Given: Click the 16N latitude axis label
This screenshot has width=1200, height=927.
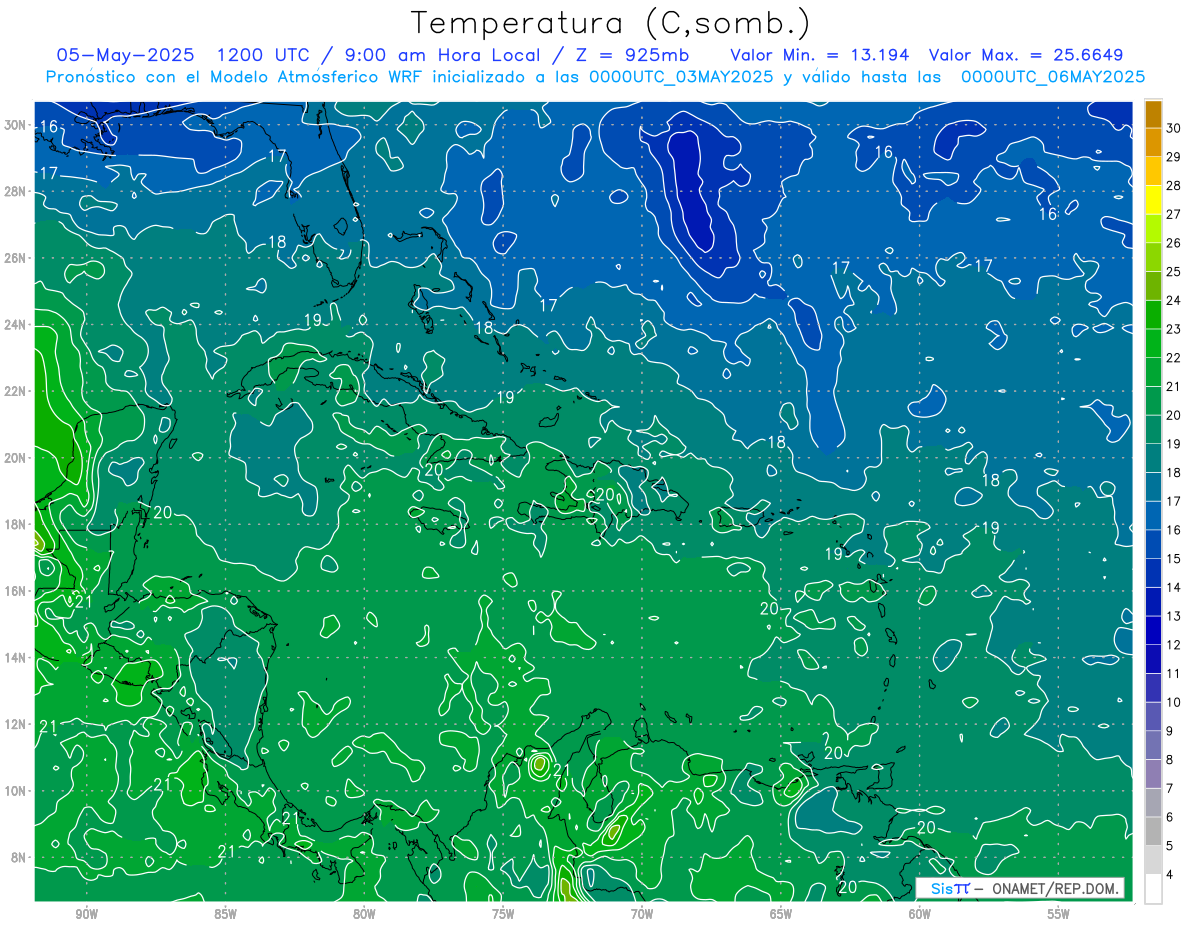Looking at the screenshot, I should pos(15,591).
